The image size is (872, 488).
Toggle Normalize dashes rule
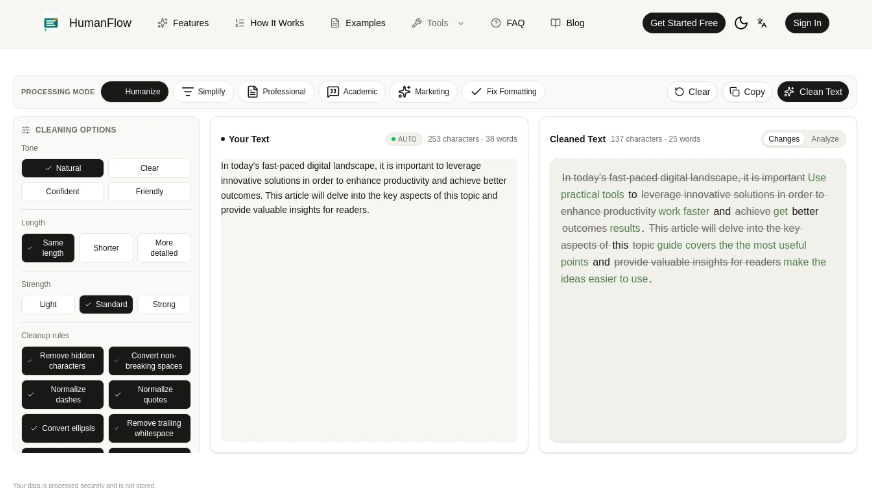[63, 395]
